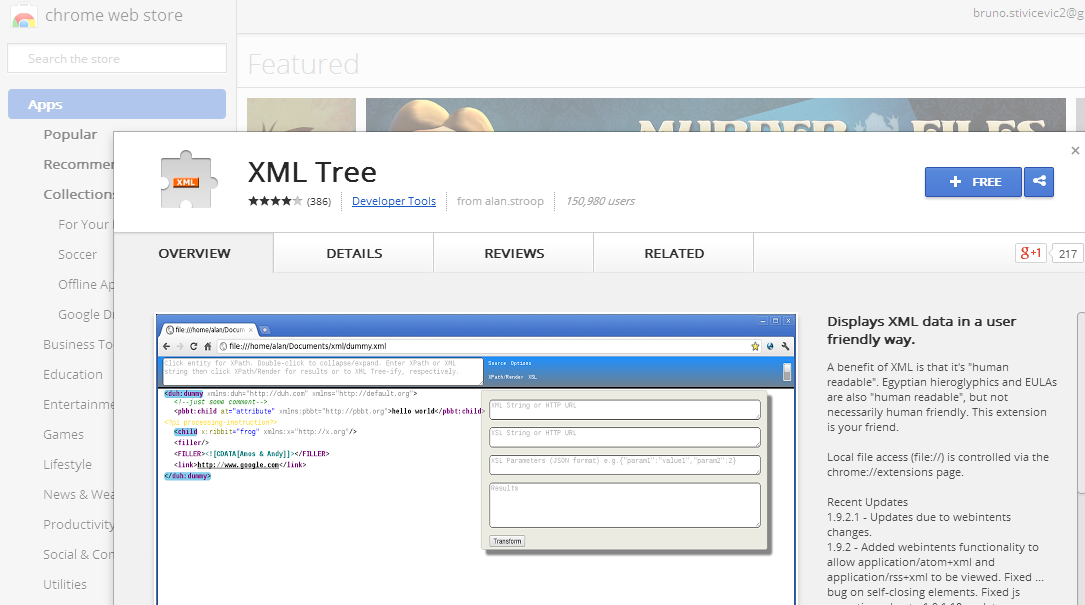Close the XML Tree detail overlay

tap(1075, 150)
